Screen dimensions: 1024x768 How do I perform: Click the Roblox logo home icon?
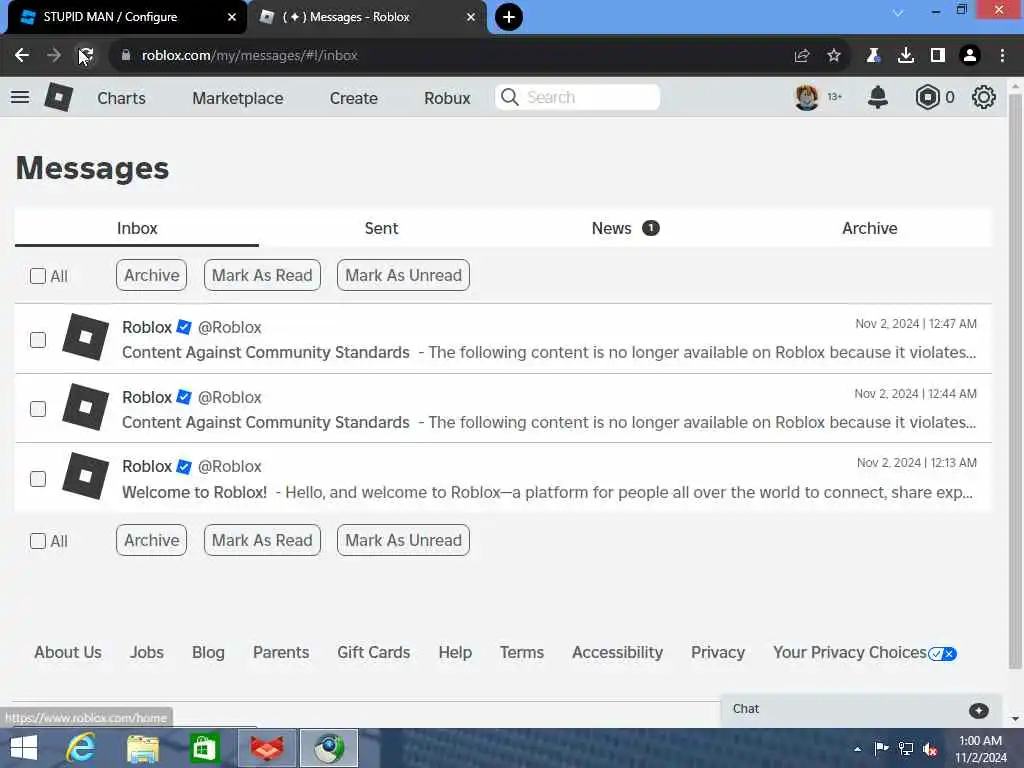pos(59,97)
